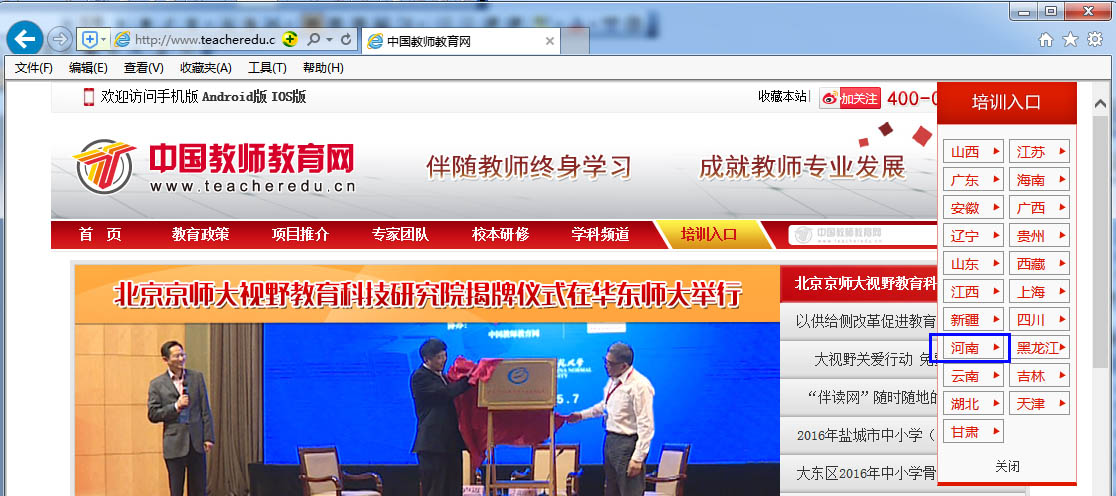Screen dimensions: 1116x496
Task: Open 学科频道 navigation item
Action: pyautogui.click(x=601, y=234)
